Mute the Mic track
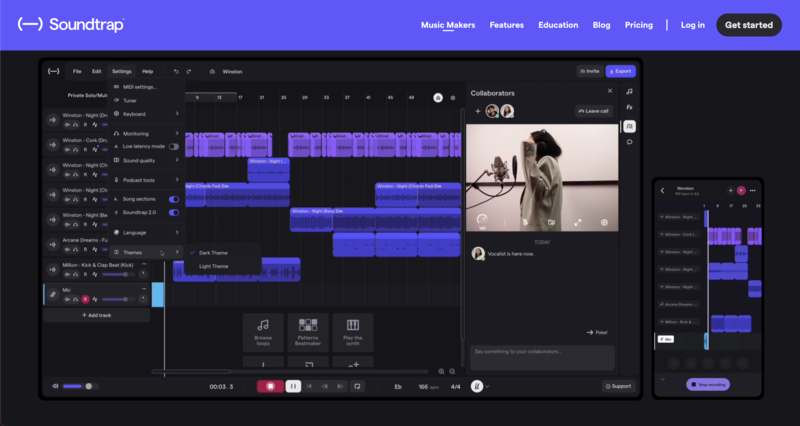This screenshot has width=800, height=426. [x=67, y=299]
